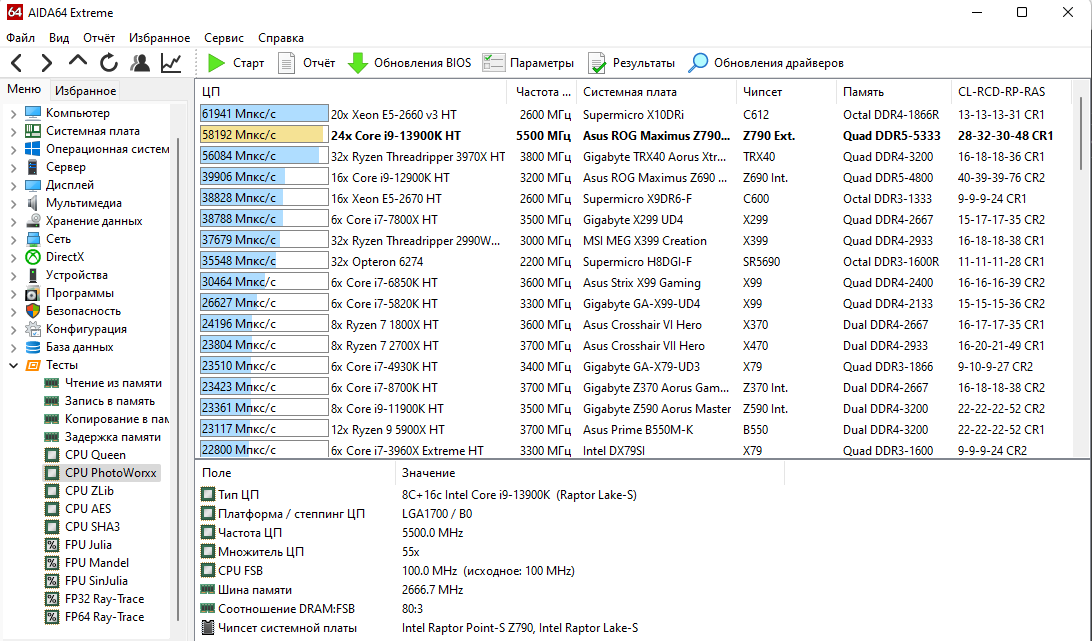The image size is (1092, 641).
Task: Open the Вид menu
Action: 59,38
